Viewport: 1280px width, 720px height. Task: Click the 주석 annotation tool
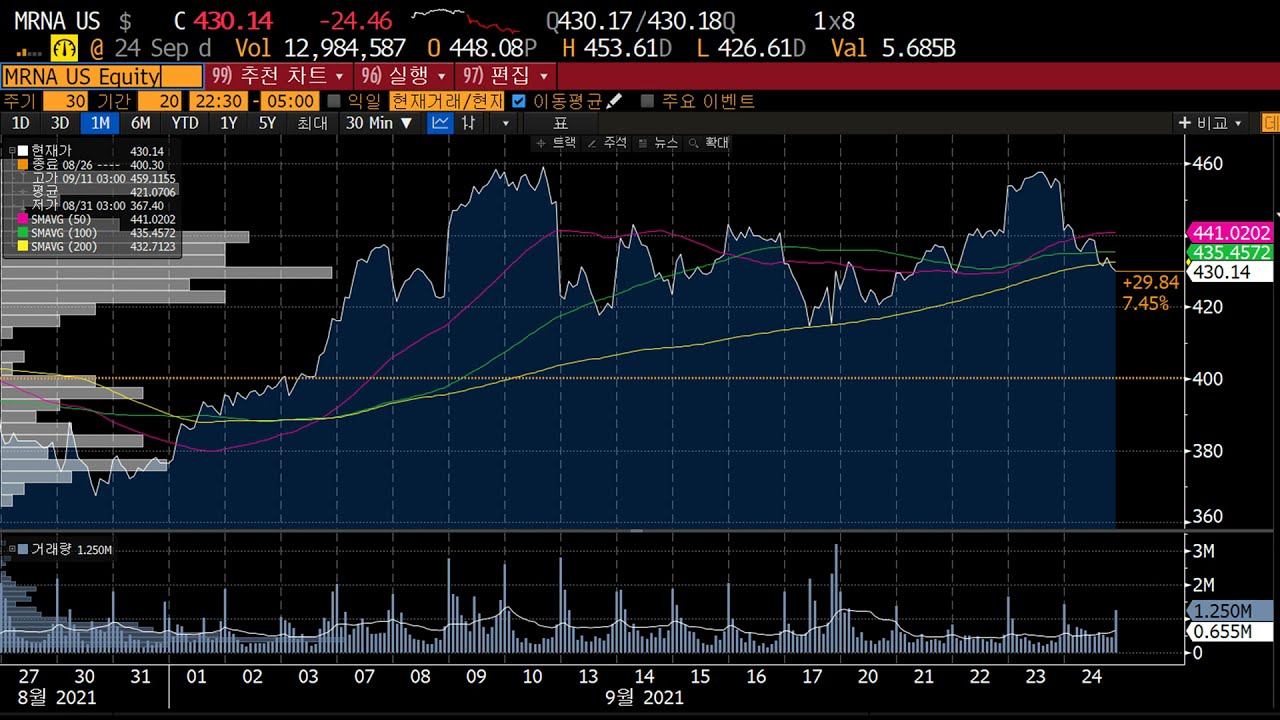coord(607,143)
